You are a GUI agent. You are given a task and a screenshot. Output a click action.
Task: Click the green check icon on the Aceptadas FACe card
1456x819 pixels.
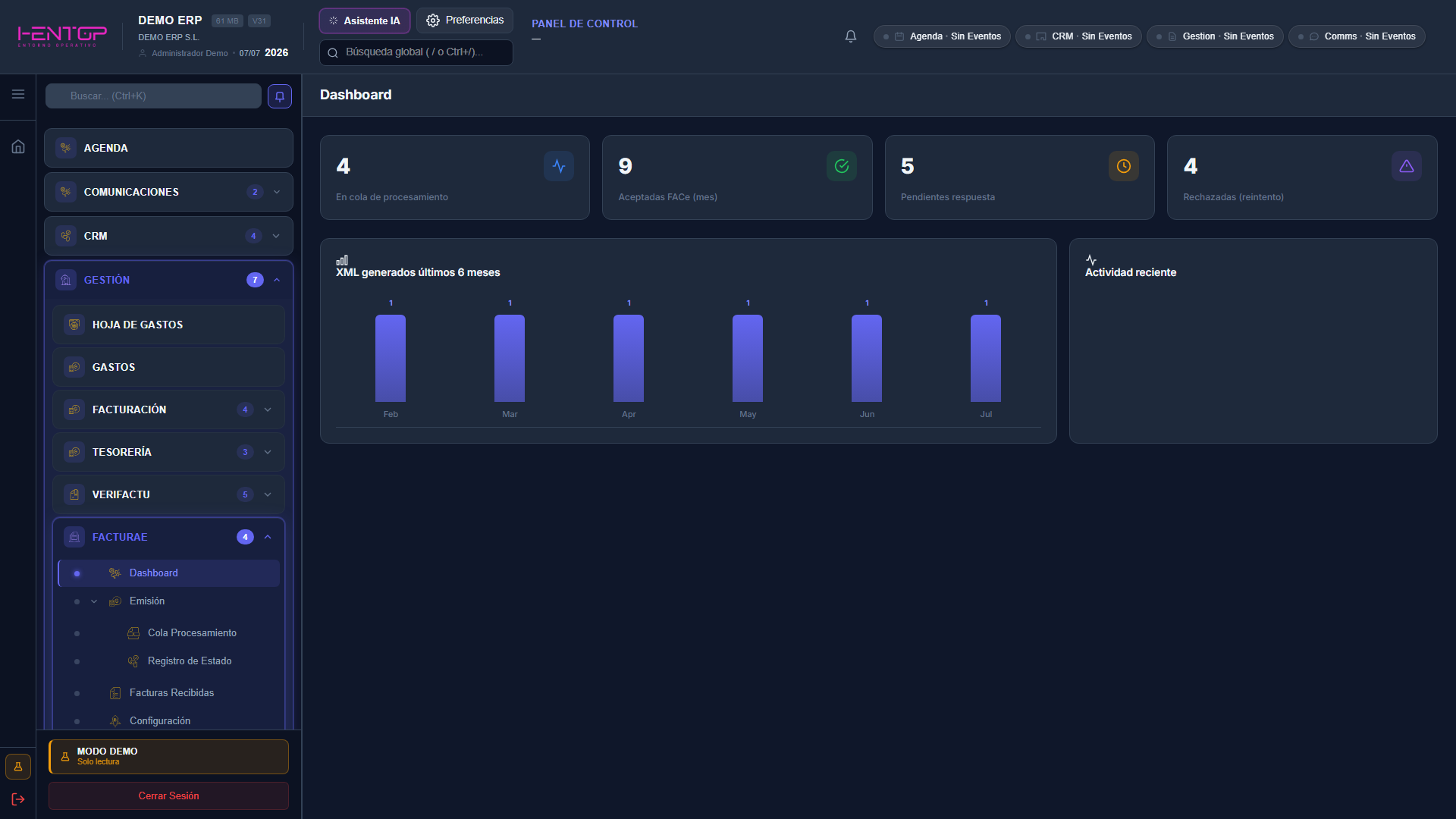click(842, 166)
